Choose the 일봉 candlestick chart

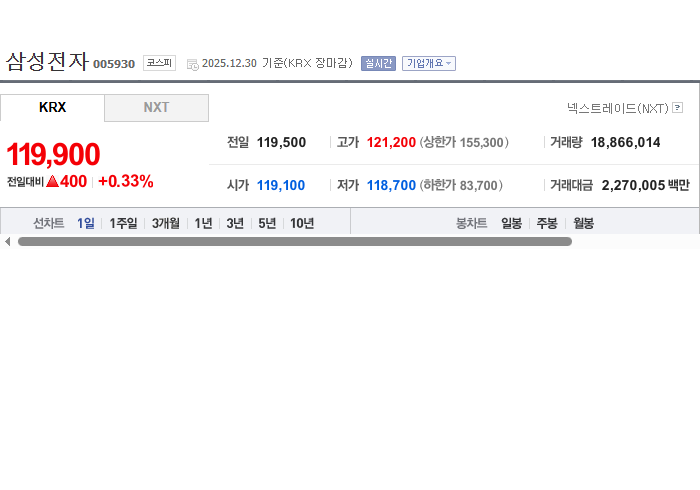tap(511, 223)
